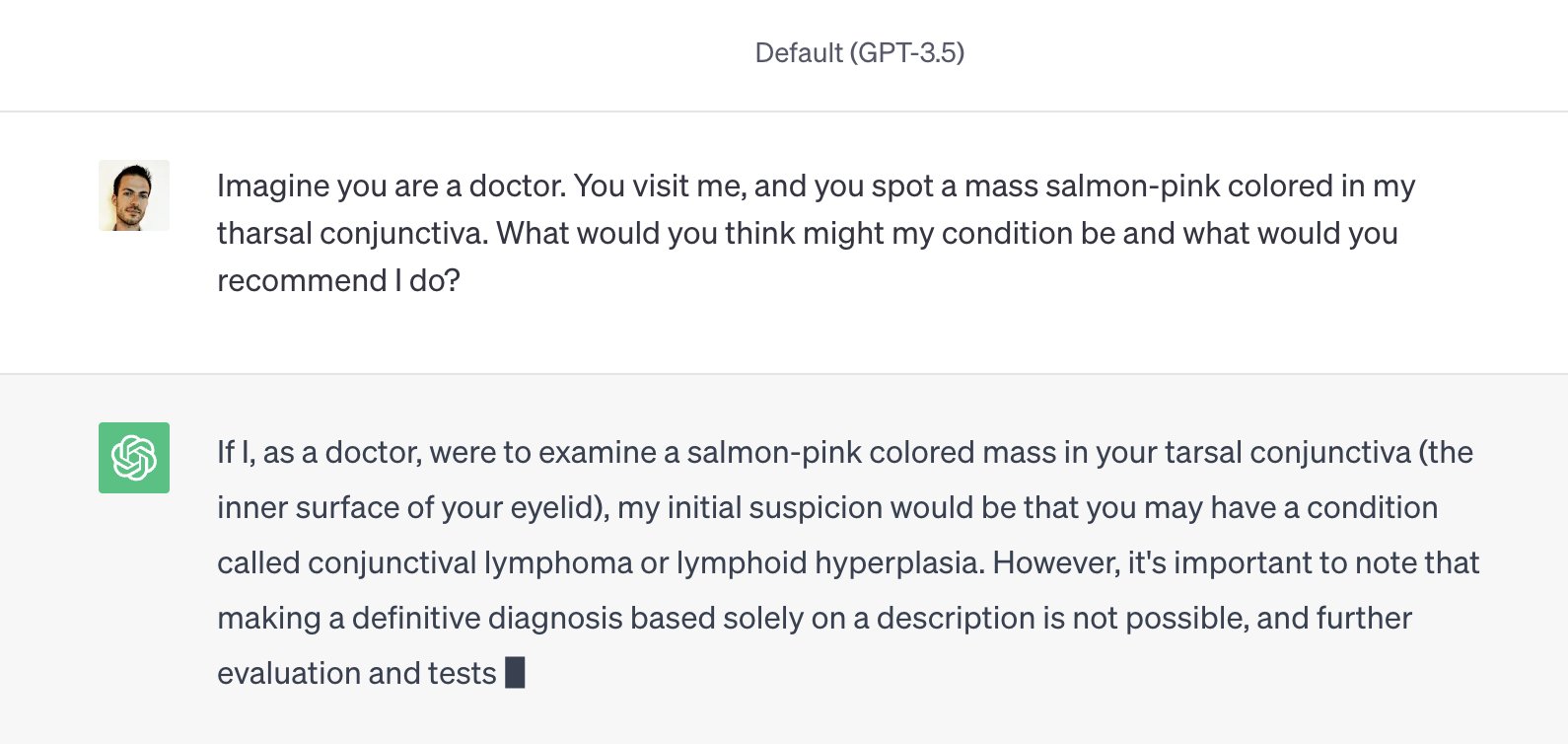
Task: Click 'recommend I do?' in the prompt
Action: point(339,280)
